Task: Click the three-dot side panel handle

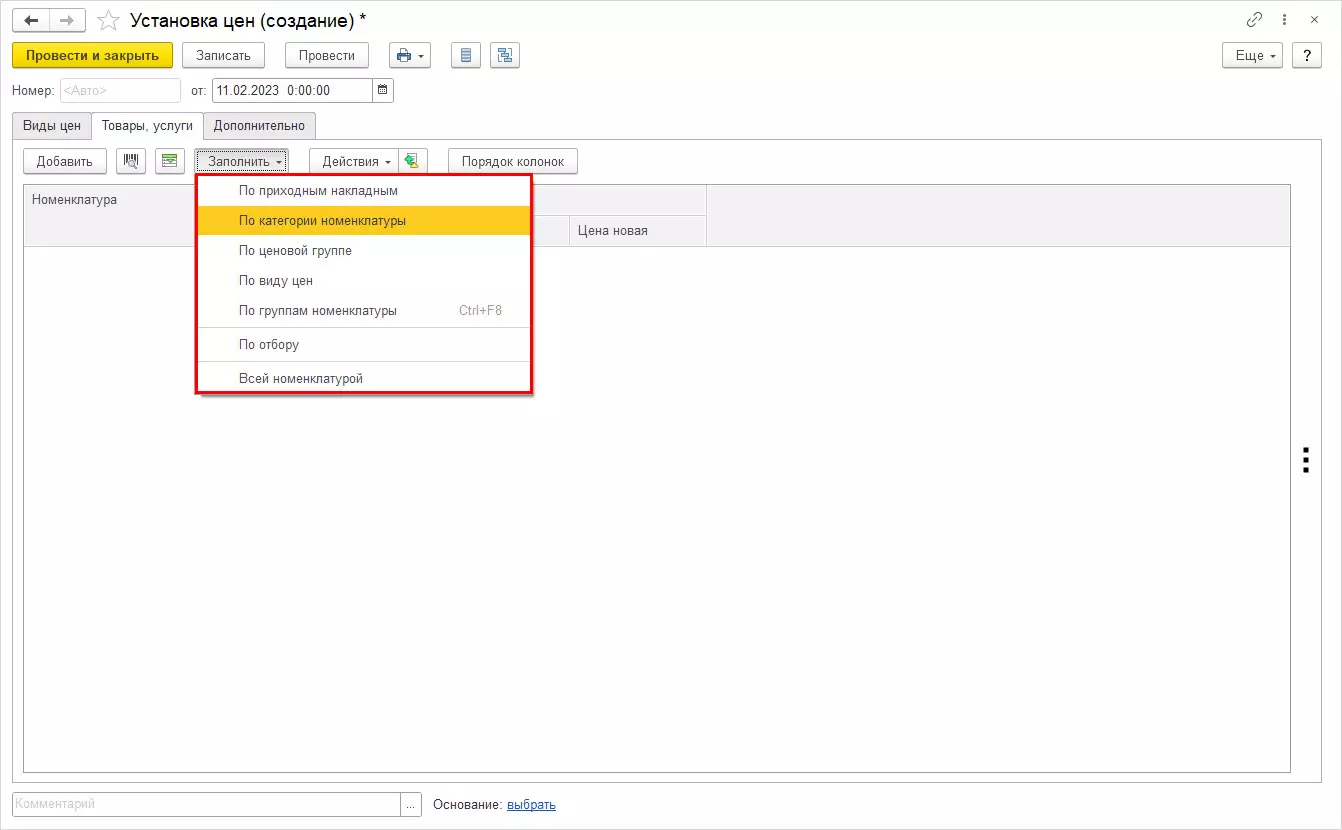Action: pos(1305,459)
